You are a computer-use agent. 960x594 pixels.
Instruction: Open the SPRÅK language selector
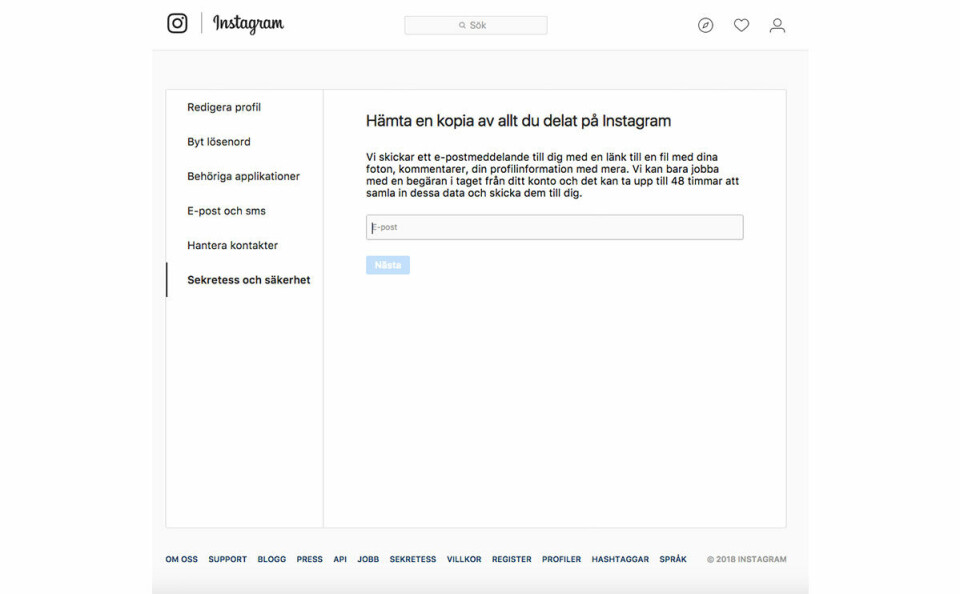pyautogui.click(x=673, y=559)
